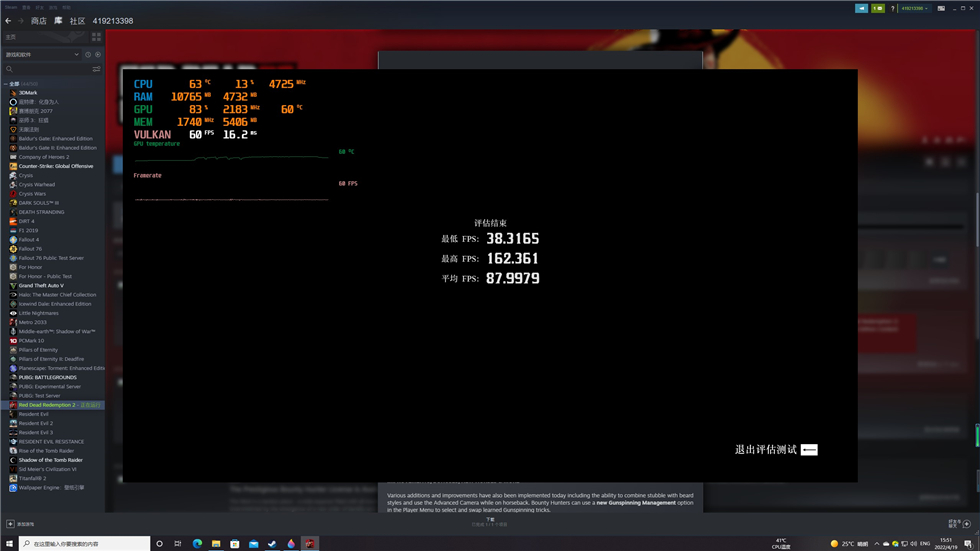Toggle ready-to-play filter icon
The width and height of the screenshot is (980, 551).
click(x=98, y=54)
